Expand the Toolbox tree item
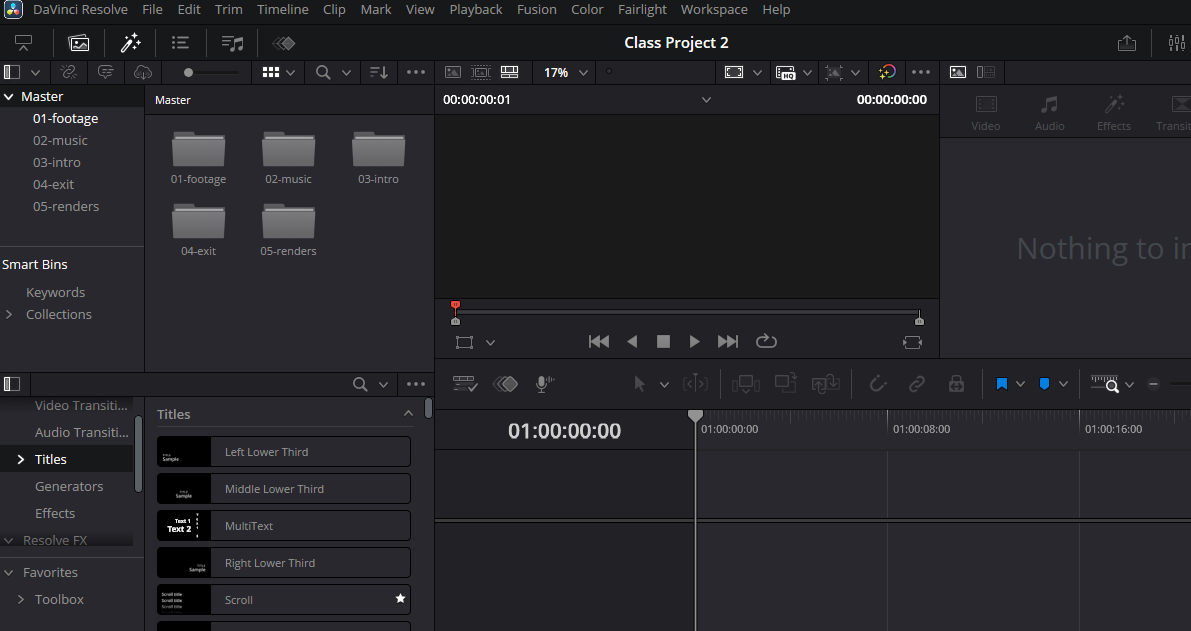Image resolution: width=1191 pixels, height=631 pixels. [21, 599]
